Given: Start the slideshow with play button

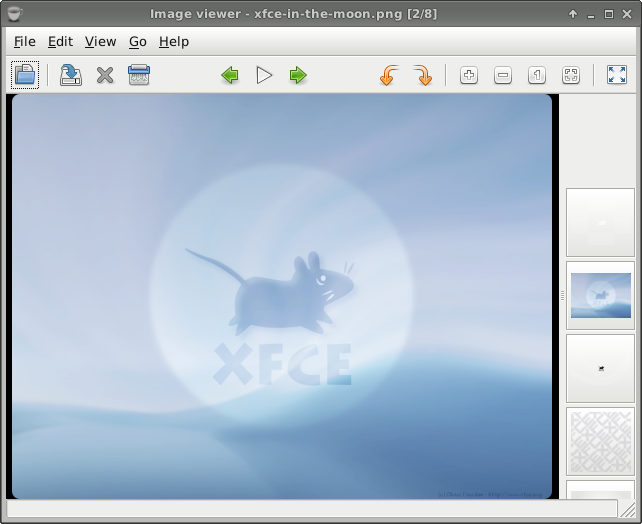Looking at the screenshot, I should (x=264, y=75).
